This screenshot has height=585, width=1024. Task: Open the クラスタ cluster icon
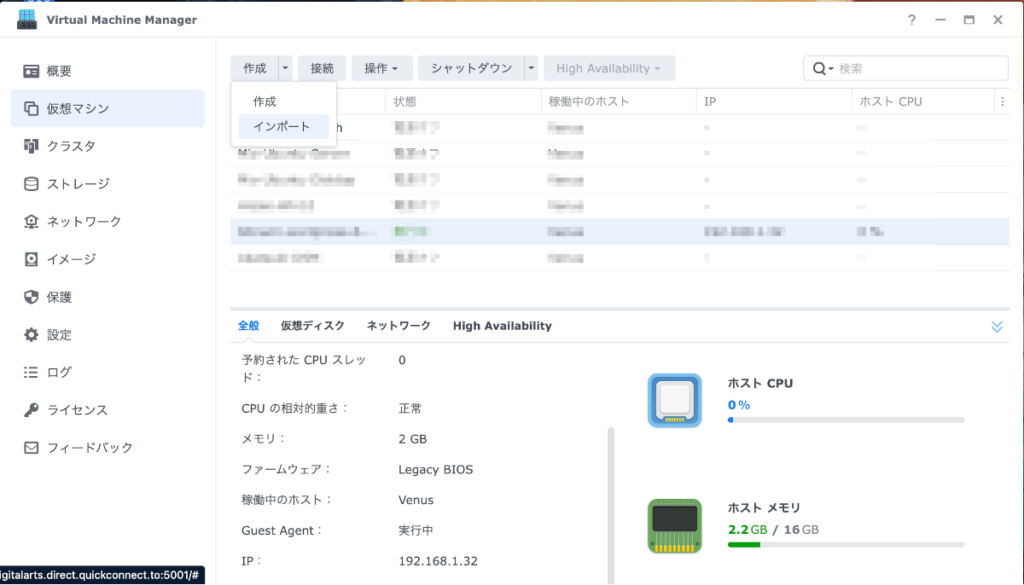pos(31,146)
